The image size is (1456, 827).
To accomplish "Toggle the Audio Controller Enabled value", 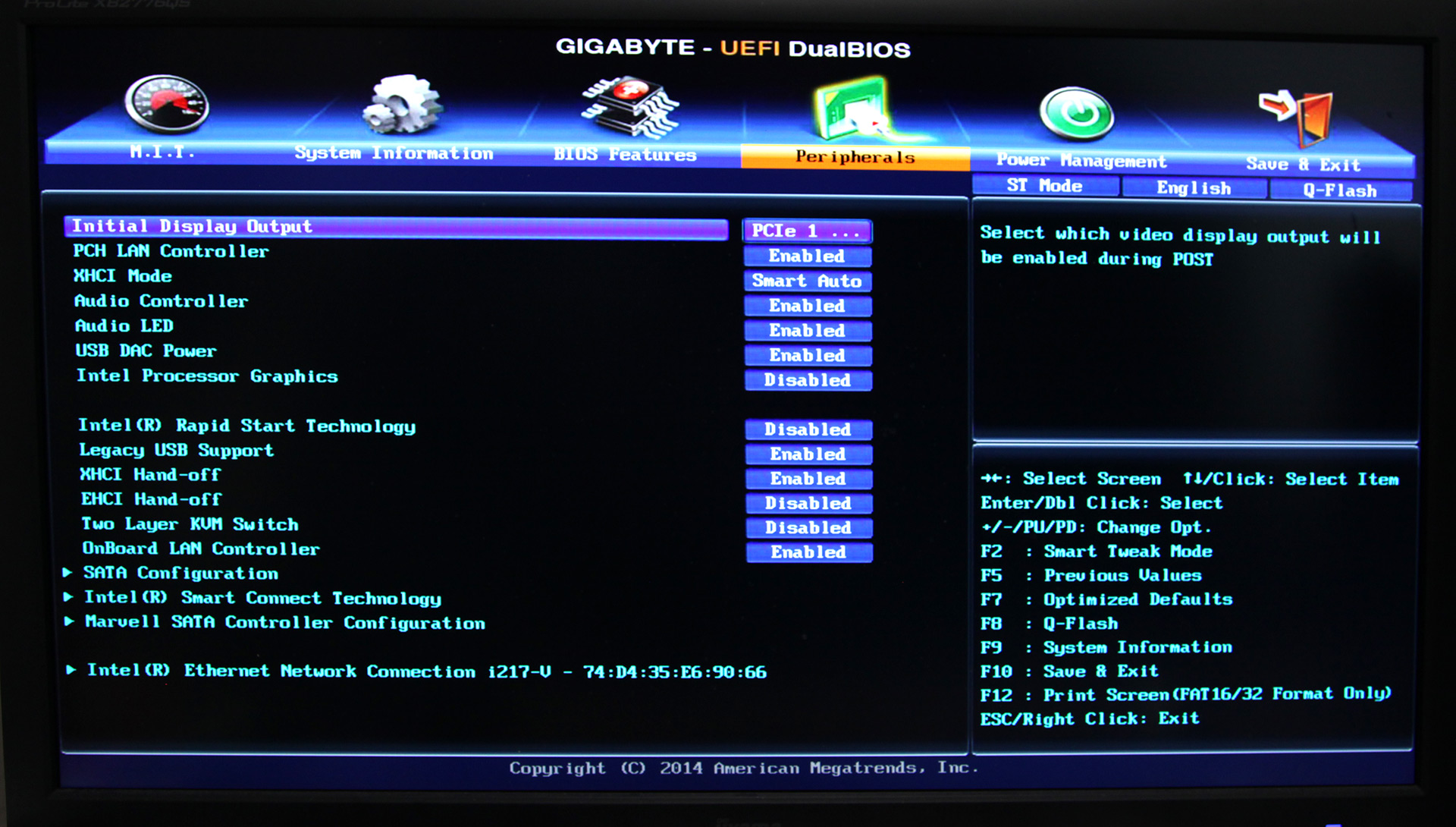I will 808,306.
